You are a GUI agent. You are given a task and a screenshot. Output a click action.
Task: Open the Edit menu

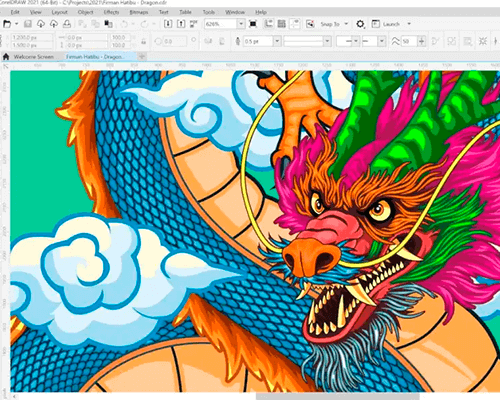(x=15, y=12)
